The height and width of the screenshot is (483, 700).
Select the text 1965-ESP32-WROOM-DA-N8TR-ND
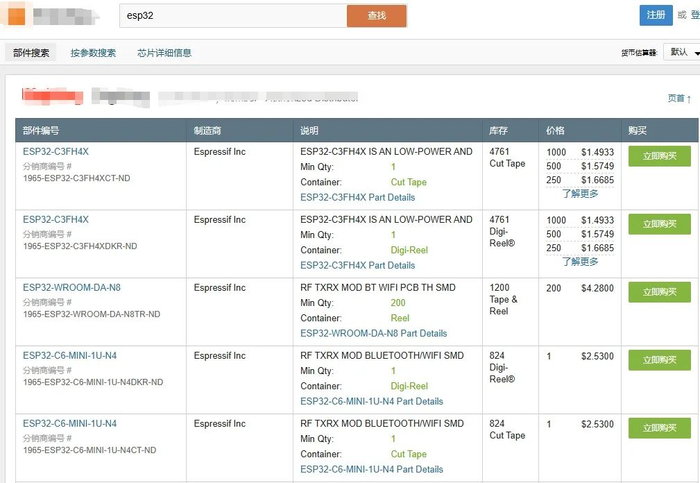(x=92, y=314)
